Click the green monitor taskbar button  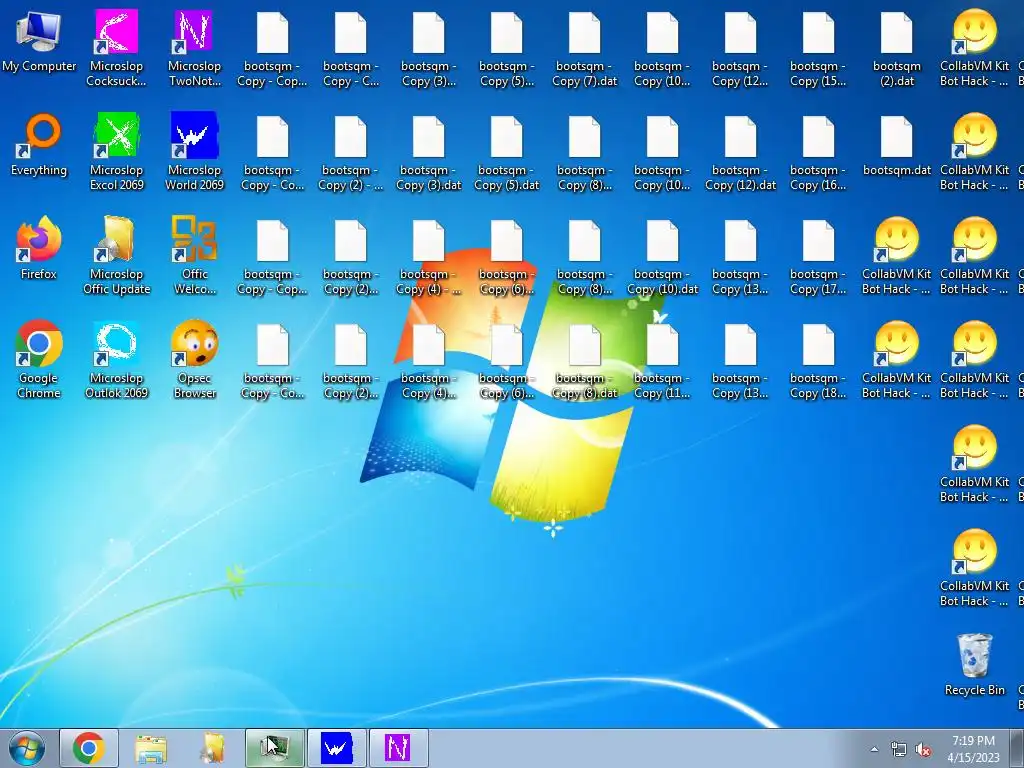pos(274,748)
